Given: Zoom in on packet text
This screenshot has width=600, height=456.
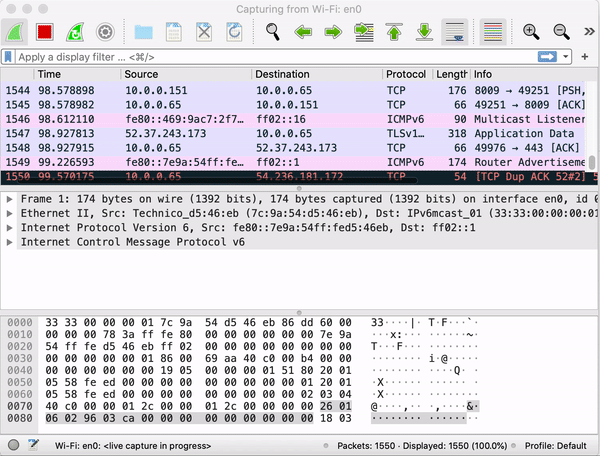Looking at the screenshot, I should tap(532, 32).
